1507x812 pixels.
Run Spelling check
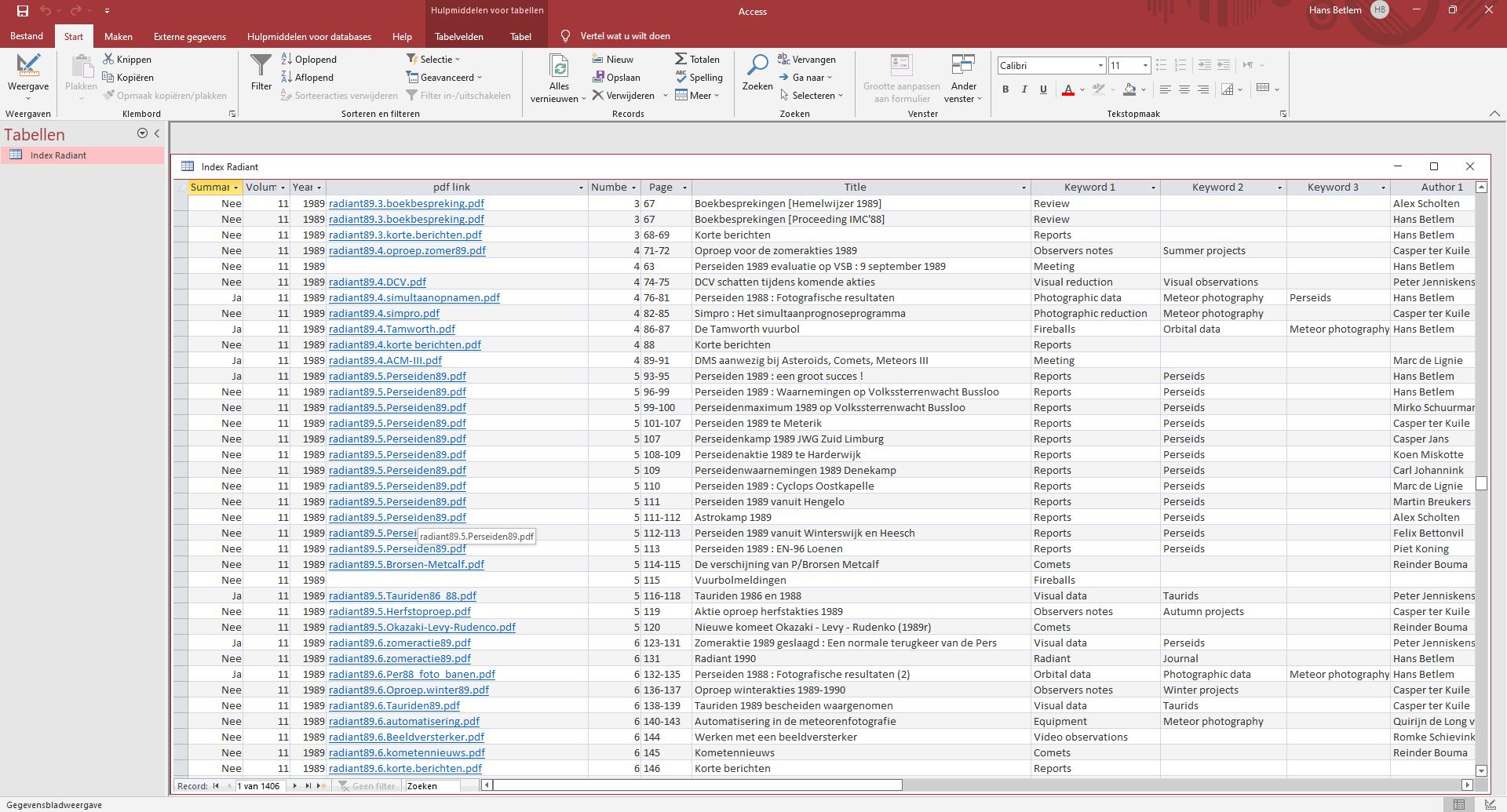(x=699, y=77)
